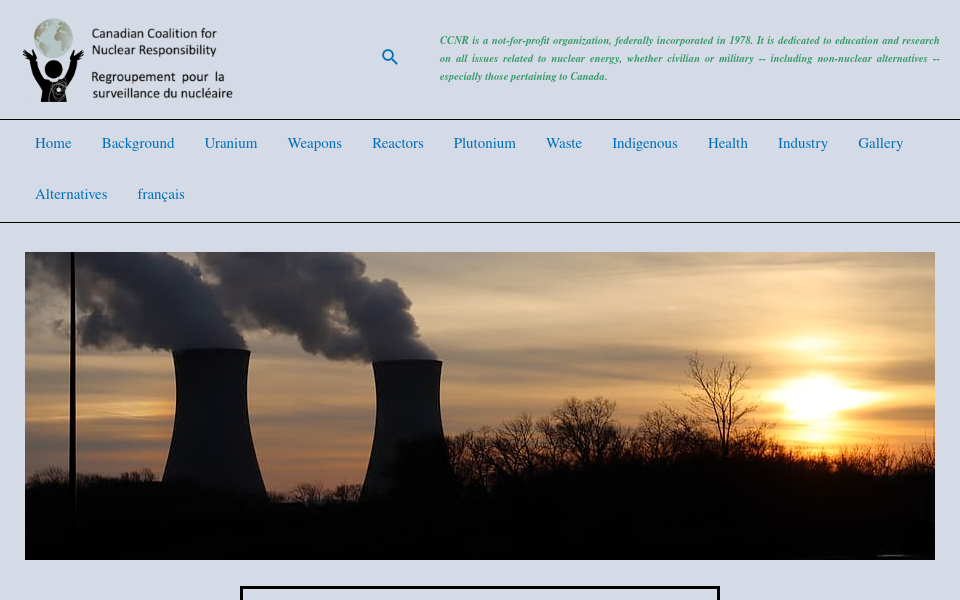960x600 pixels.
Task: Go to the Reactors section
Action: (x=397, y=143)
